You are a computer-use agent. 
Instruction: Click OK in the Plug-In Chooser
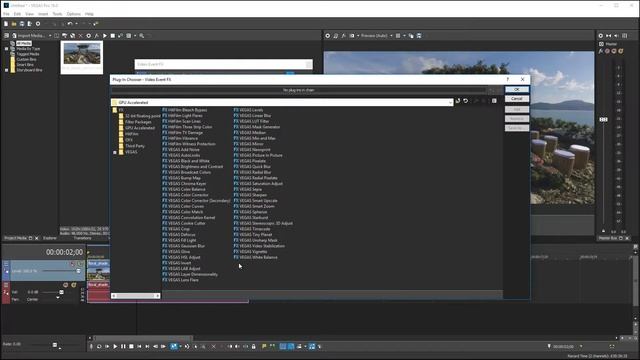point(517,89)
